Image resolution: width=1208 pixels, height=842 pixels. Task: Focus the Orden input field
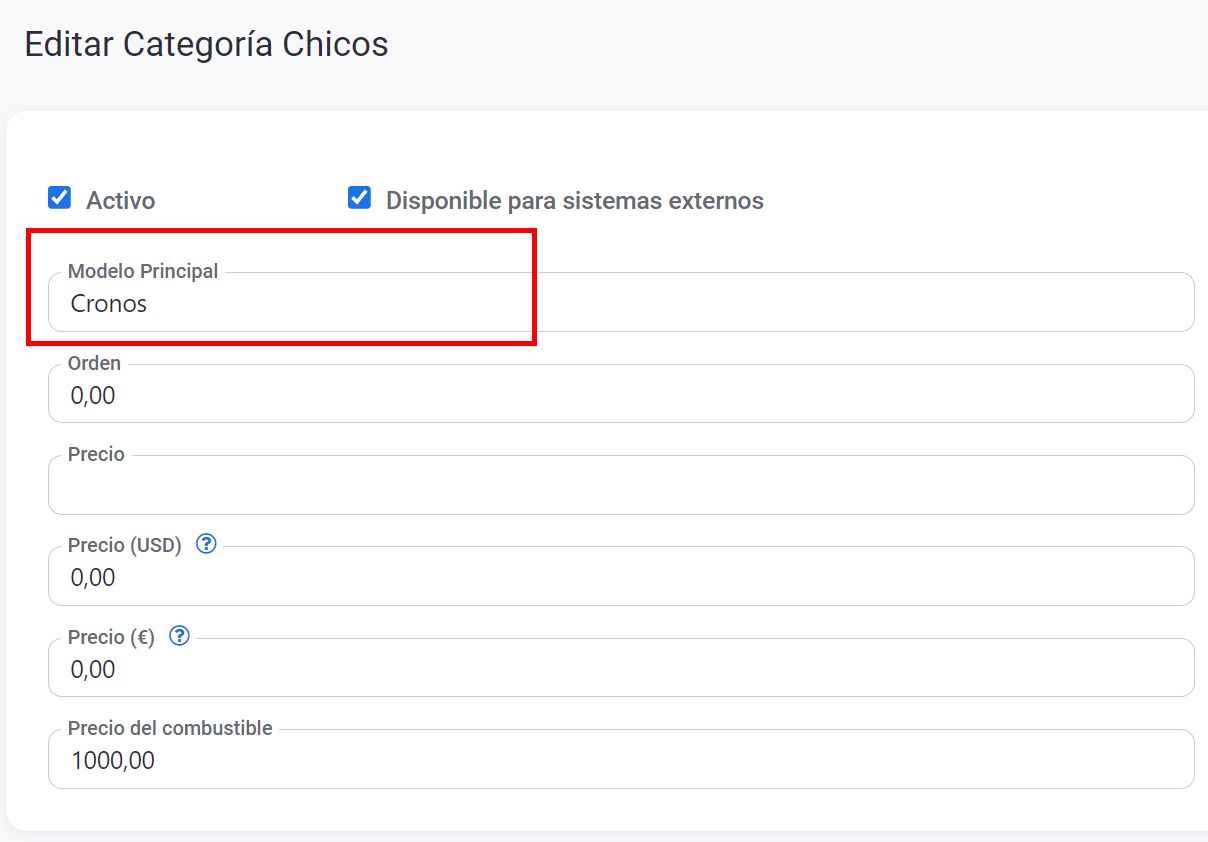[620, 396]
